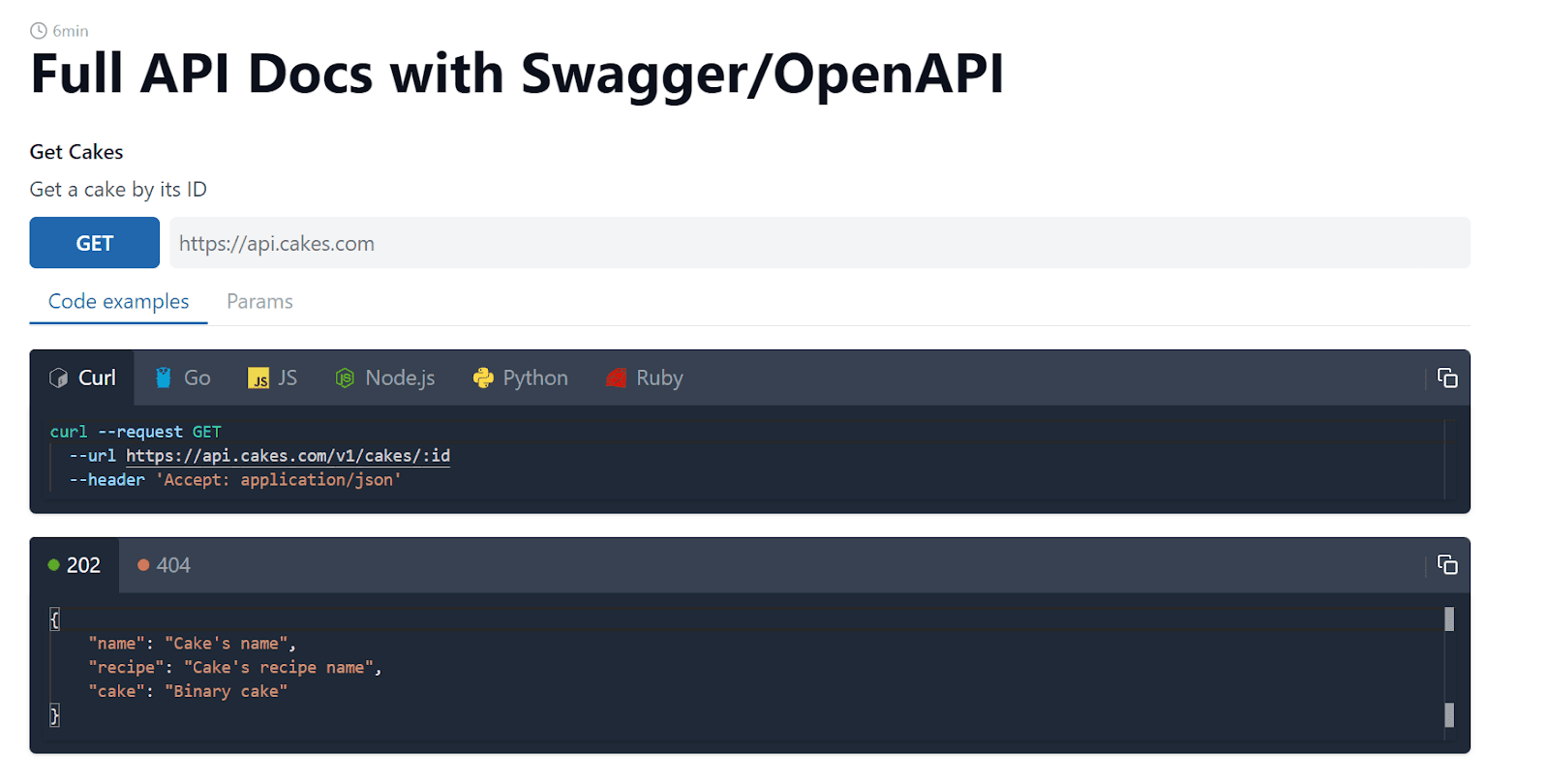
Task: Click the --header Accept: application/json line
Action: (x=235, y=480)
